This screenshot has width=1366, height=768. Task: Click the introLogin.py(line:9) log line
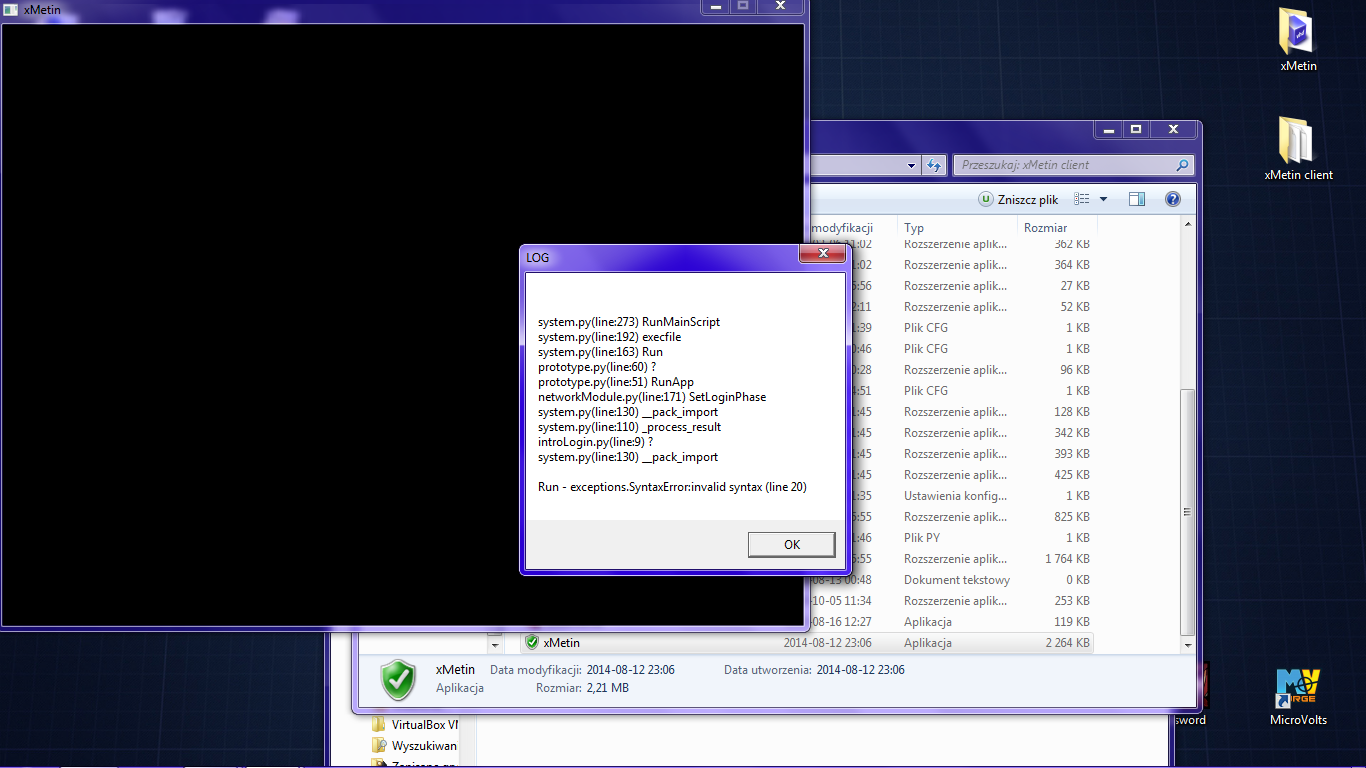595,442
